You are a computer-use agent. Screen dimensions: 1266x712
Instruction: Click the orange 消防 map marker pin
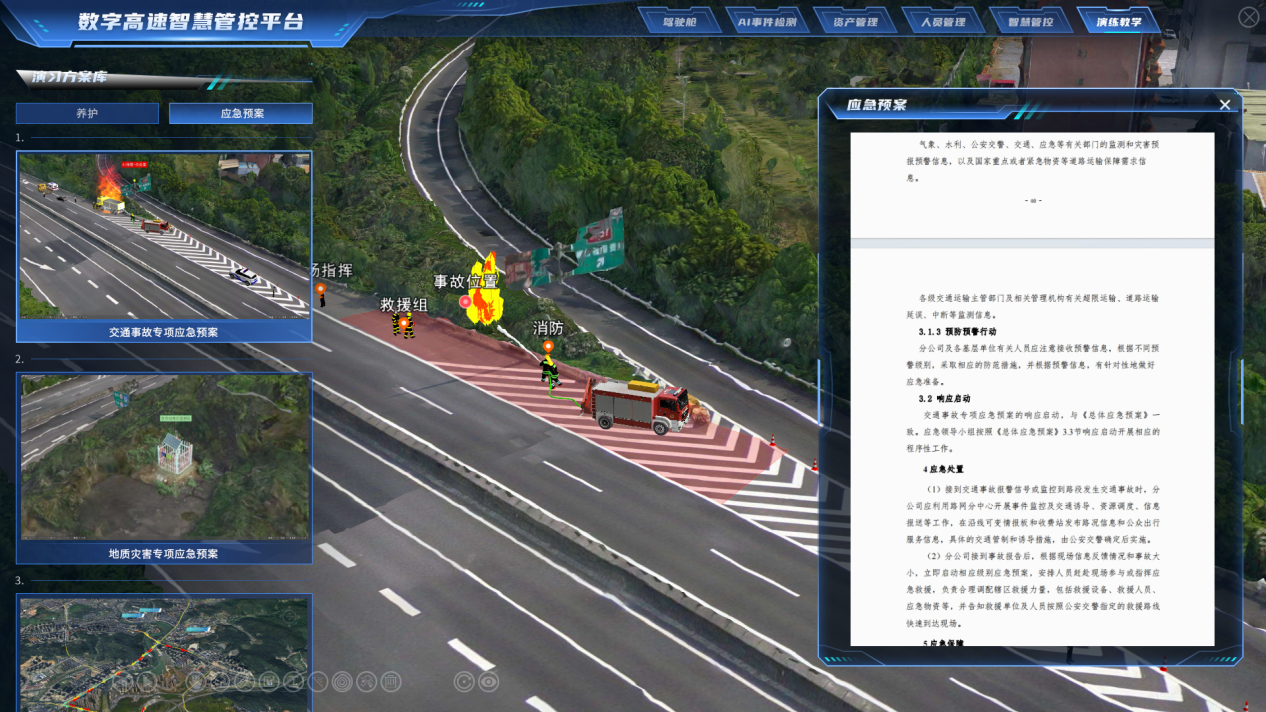[548, 347]
